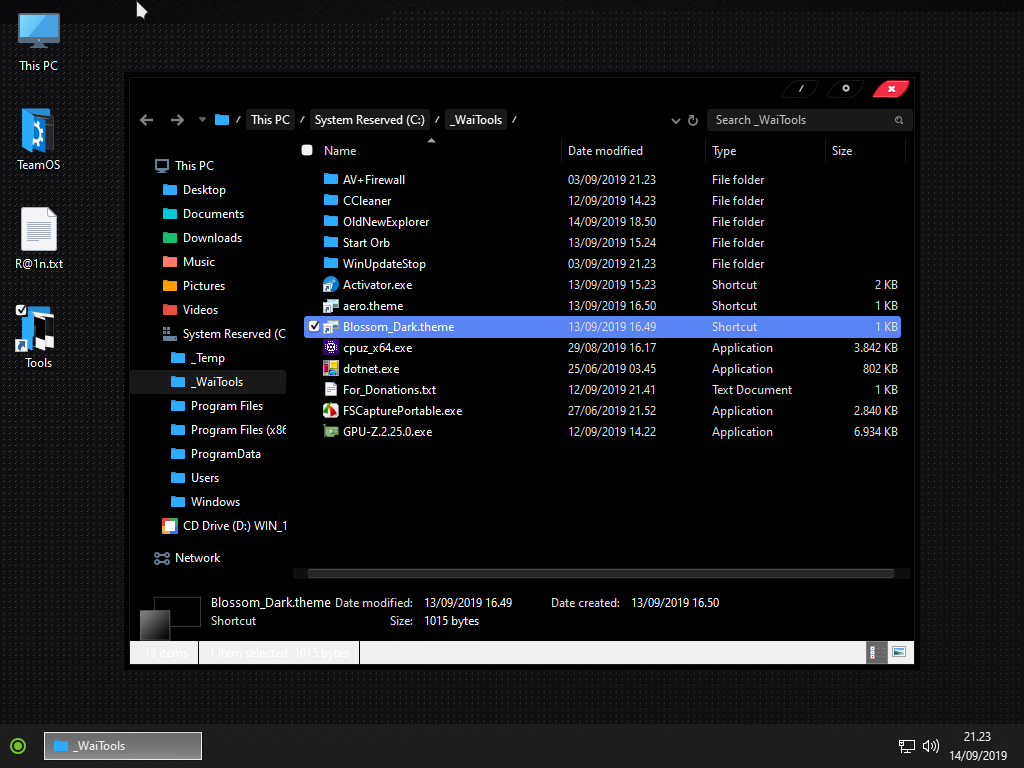
Task: Select FSCapturePortable.exe icon
Action: (x=331, y=410)
